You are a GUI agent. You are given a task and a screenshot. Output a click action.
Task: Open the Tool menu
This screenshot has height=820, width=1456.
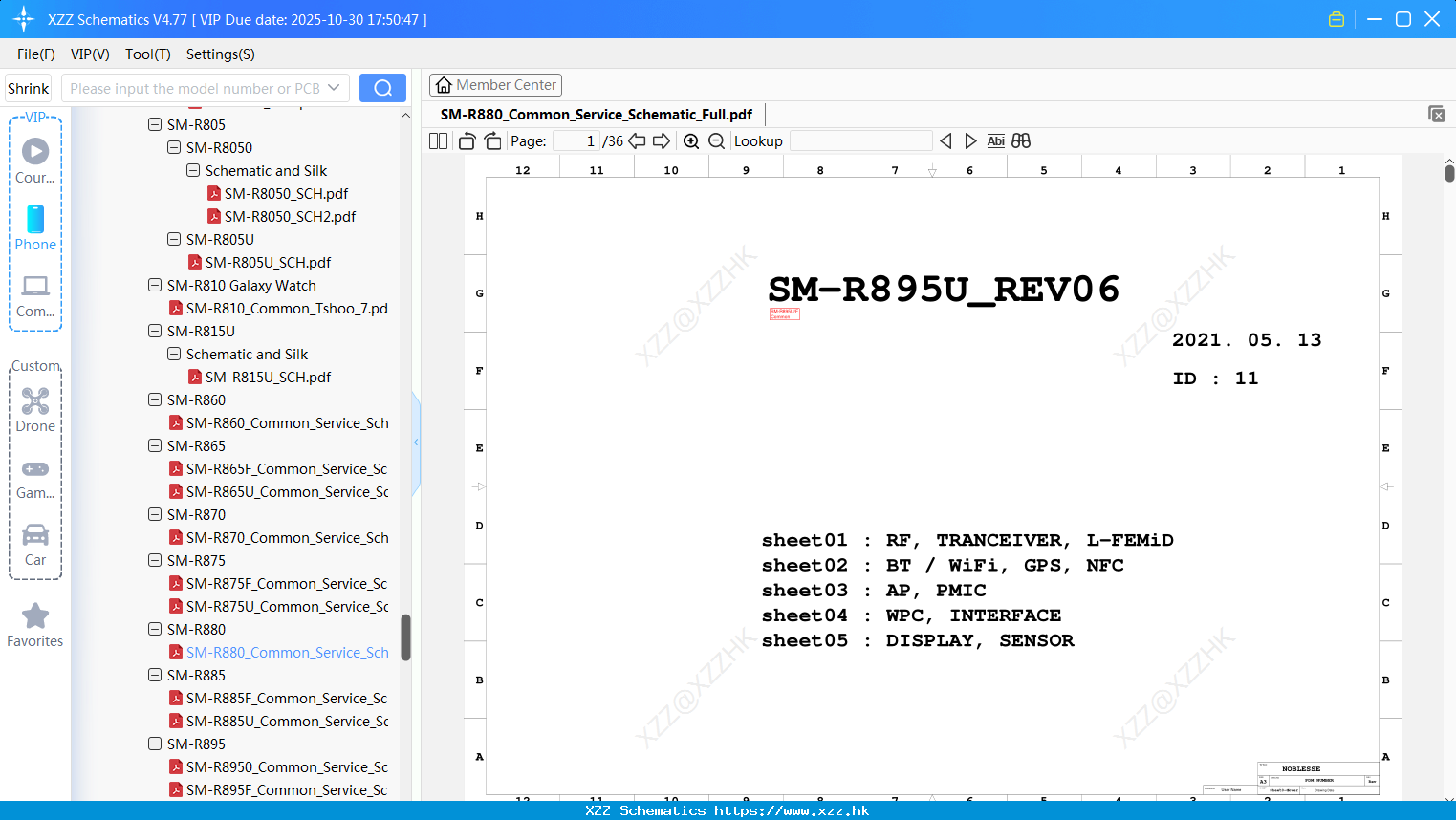[147, 54]
